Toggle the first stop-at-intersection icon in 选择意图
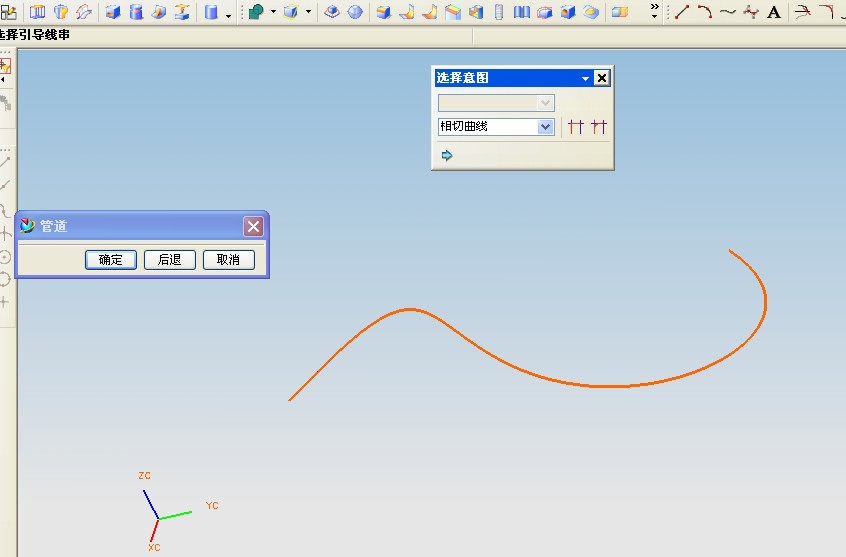This screenshot has height=557, width=846. (x=576, y=127)
